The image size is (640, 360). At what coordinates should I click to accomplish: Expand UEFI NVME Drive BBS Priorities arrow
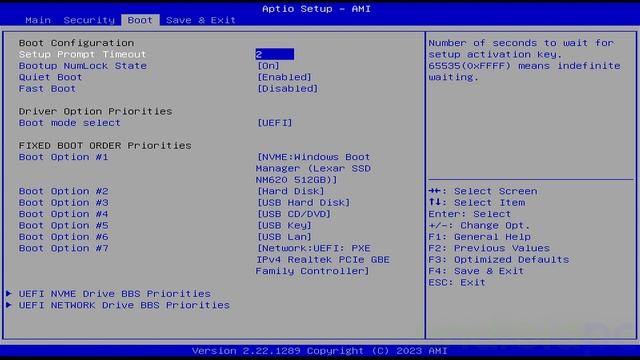click(x=9, y=293)
